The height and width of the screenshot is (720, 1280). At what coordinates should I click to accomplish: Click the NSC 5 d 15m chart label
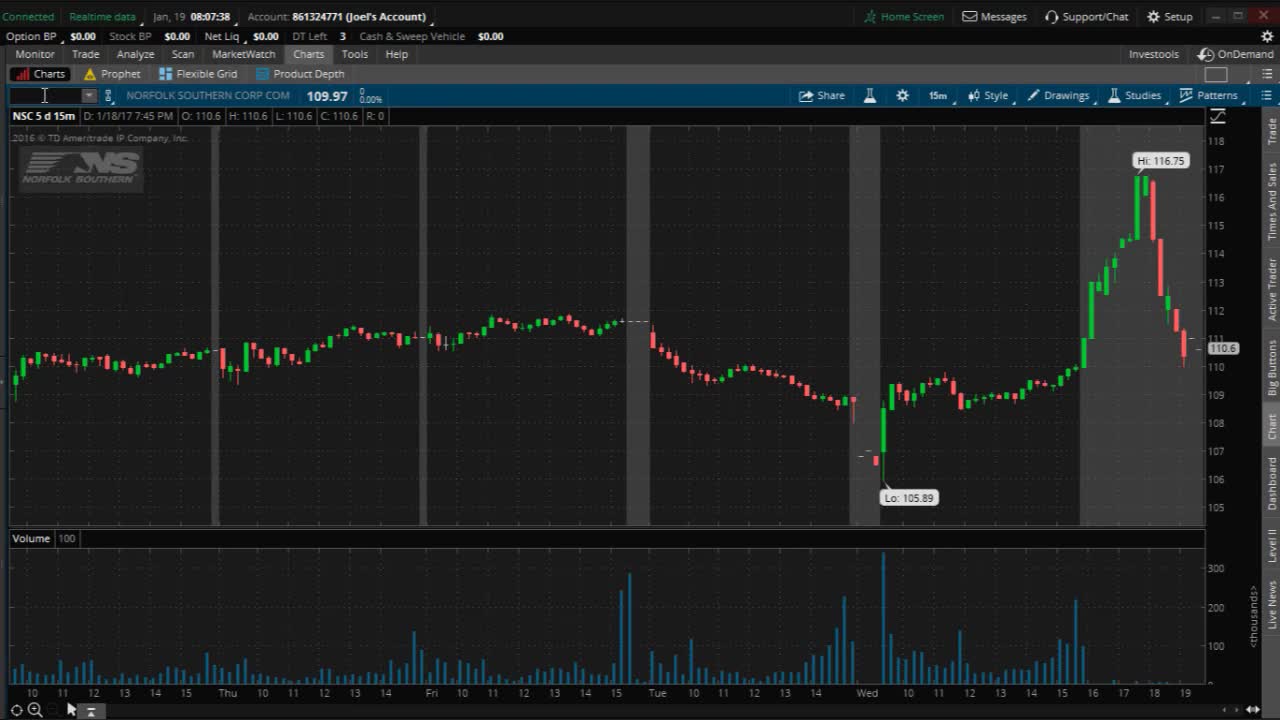[x=44, y=116]
